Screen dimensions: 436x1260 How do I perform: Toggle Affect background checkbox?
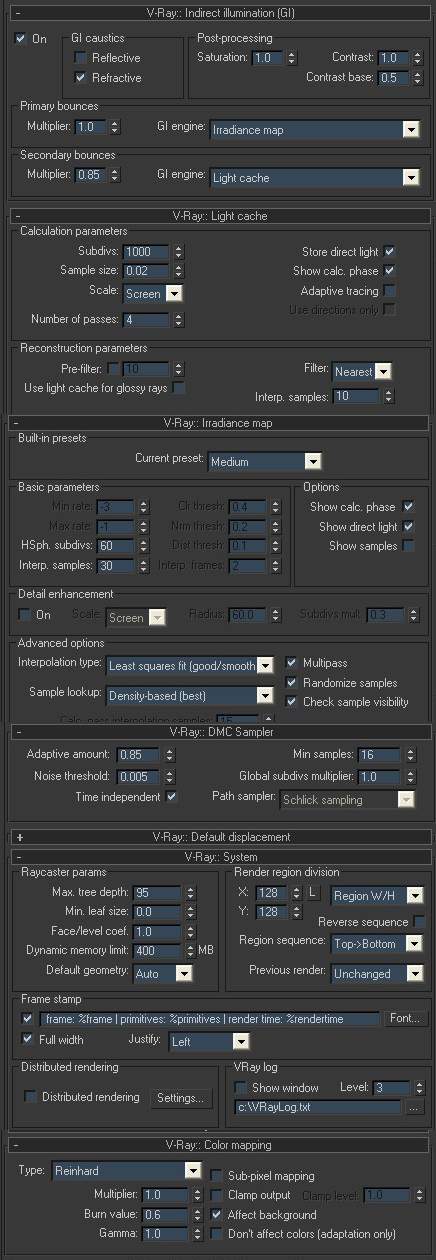[x=216, y=1215]
